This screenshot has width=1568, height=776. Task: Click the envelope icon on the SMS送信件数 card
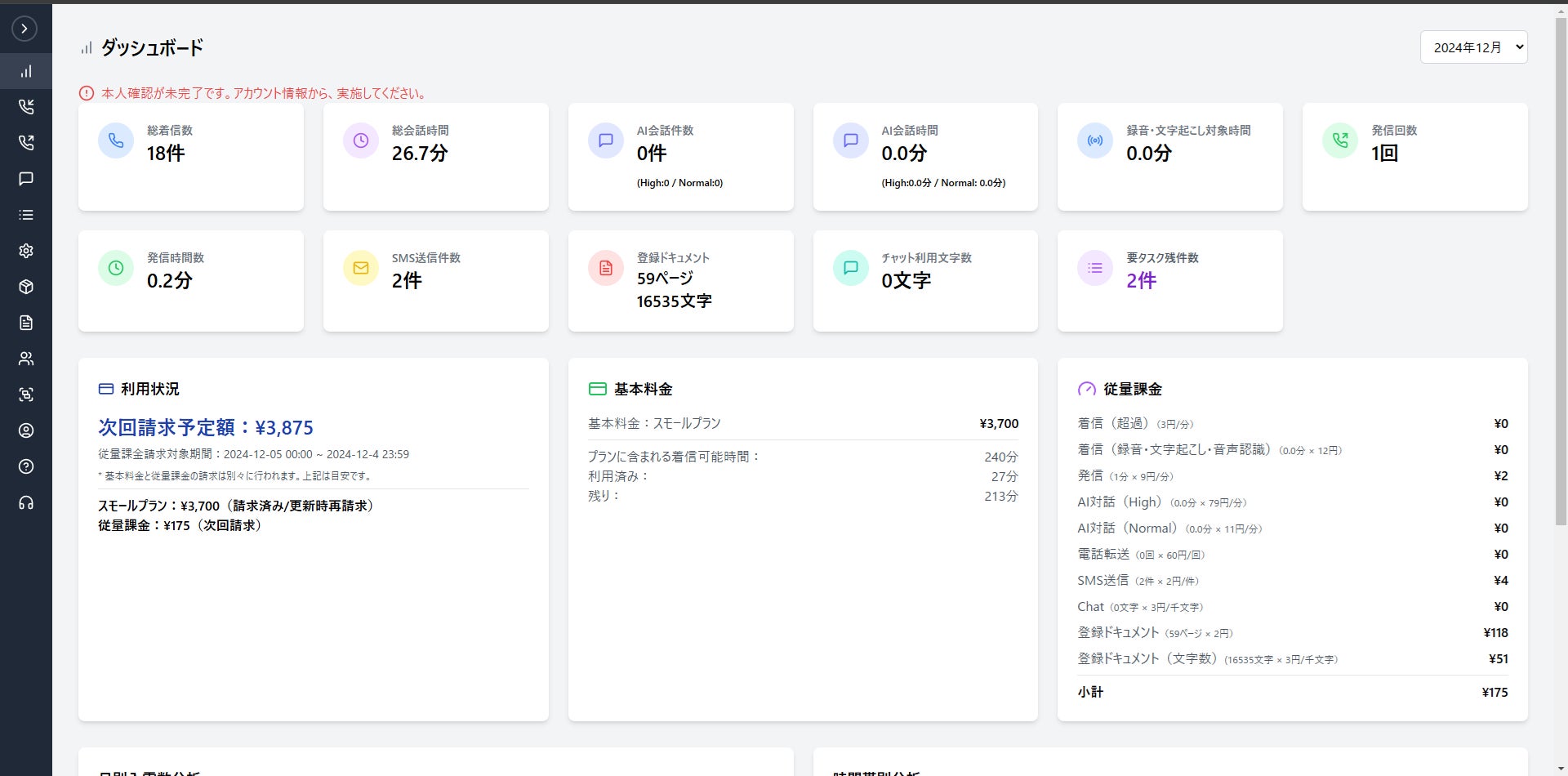pyautogui.click(x=361, y=268)
